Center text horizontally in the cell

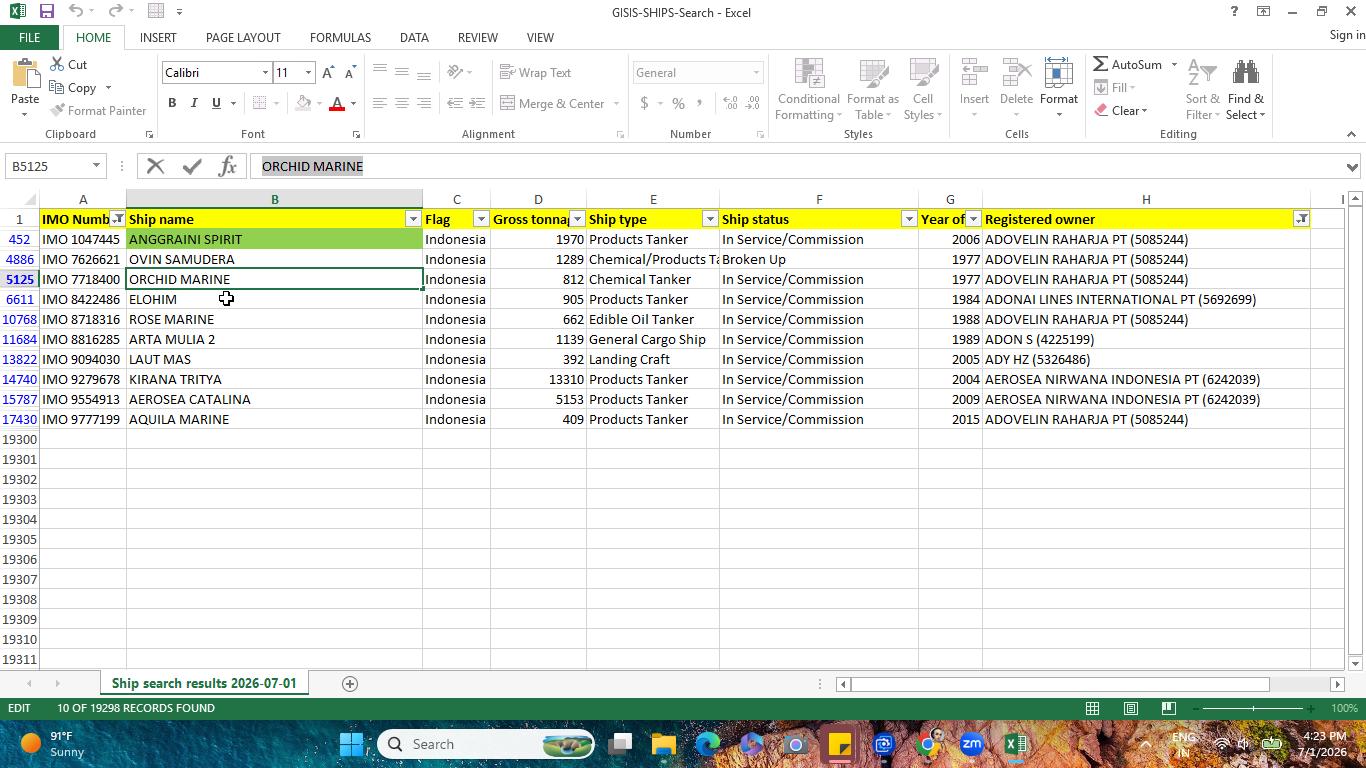(401, 103)
